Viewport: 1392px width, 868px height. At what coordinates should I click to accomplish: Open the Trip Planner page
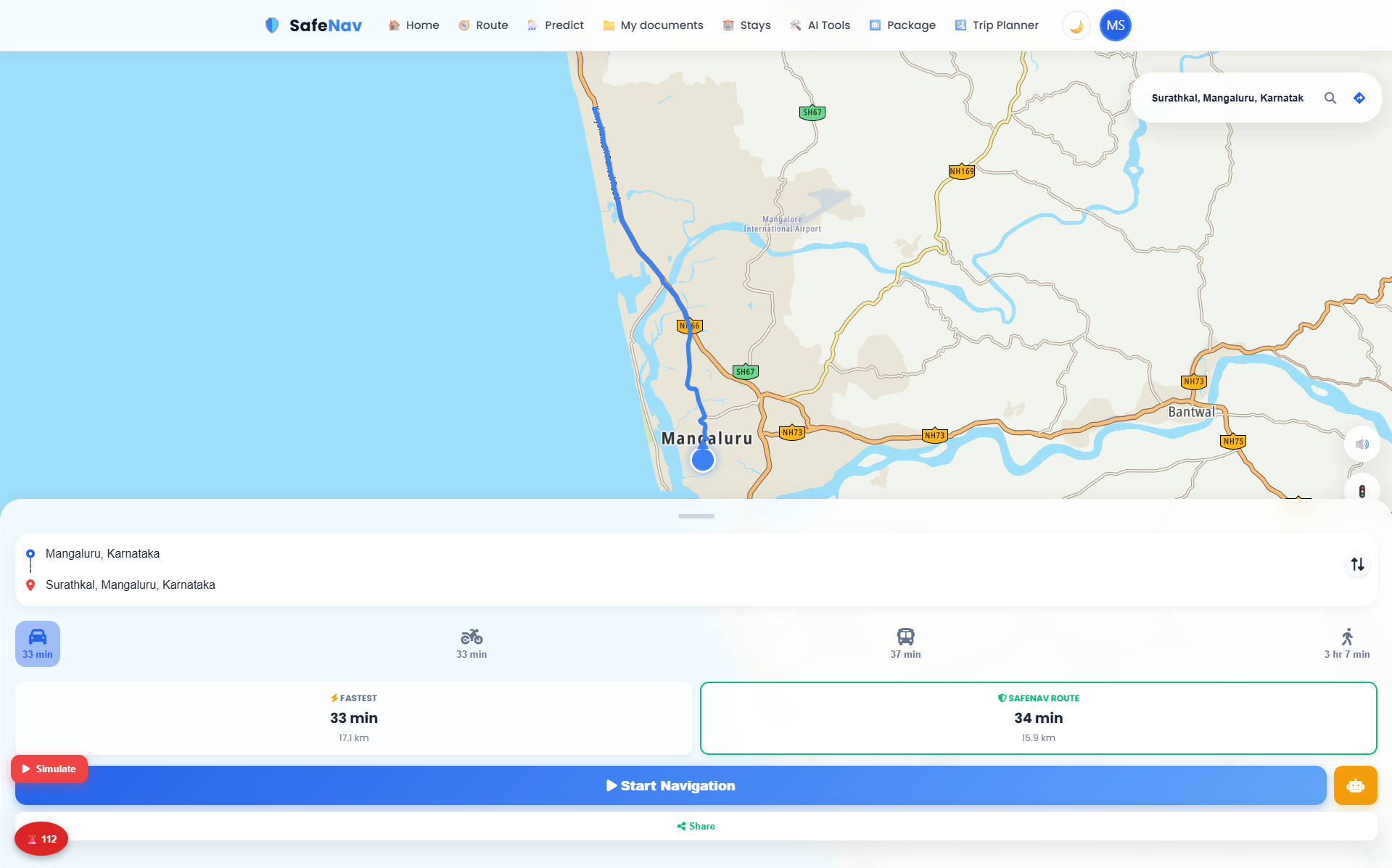point(997,25)
